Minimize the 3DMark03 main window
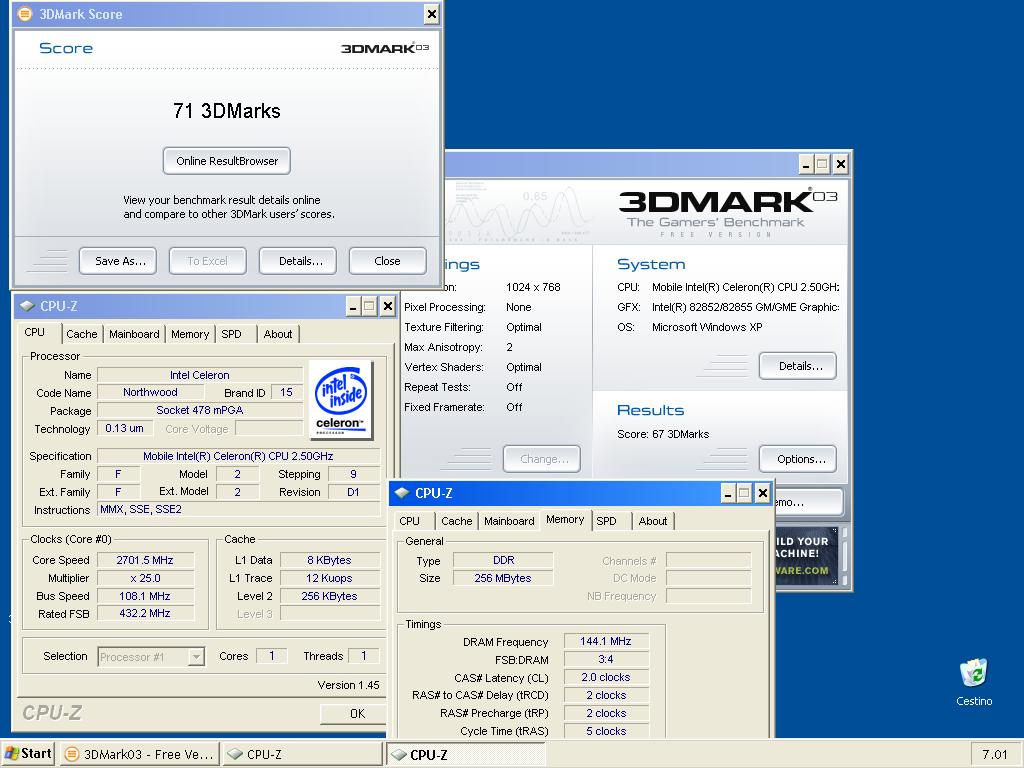The image size is (1024, 768). [806, 165]
